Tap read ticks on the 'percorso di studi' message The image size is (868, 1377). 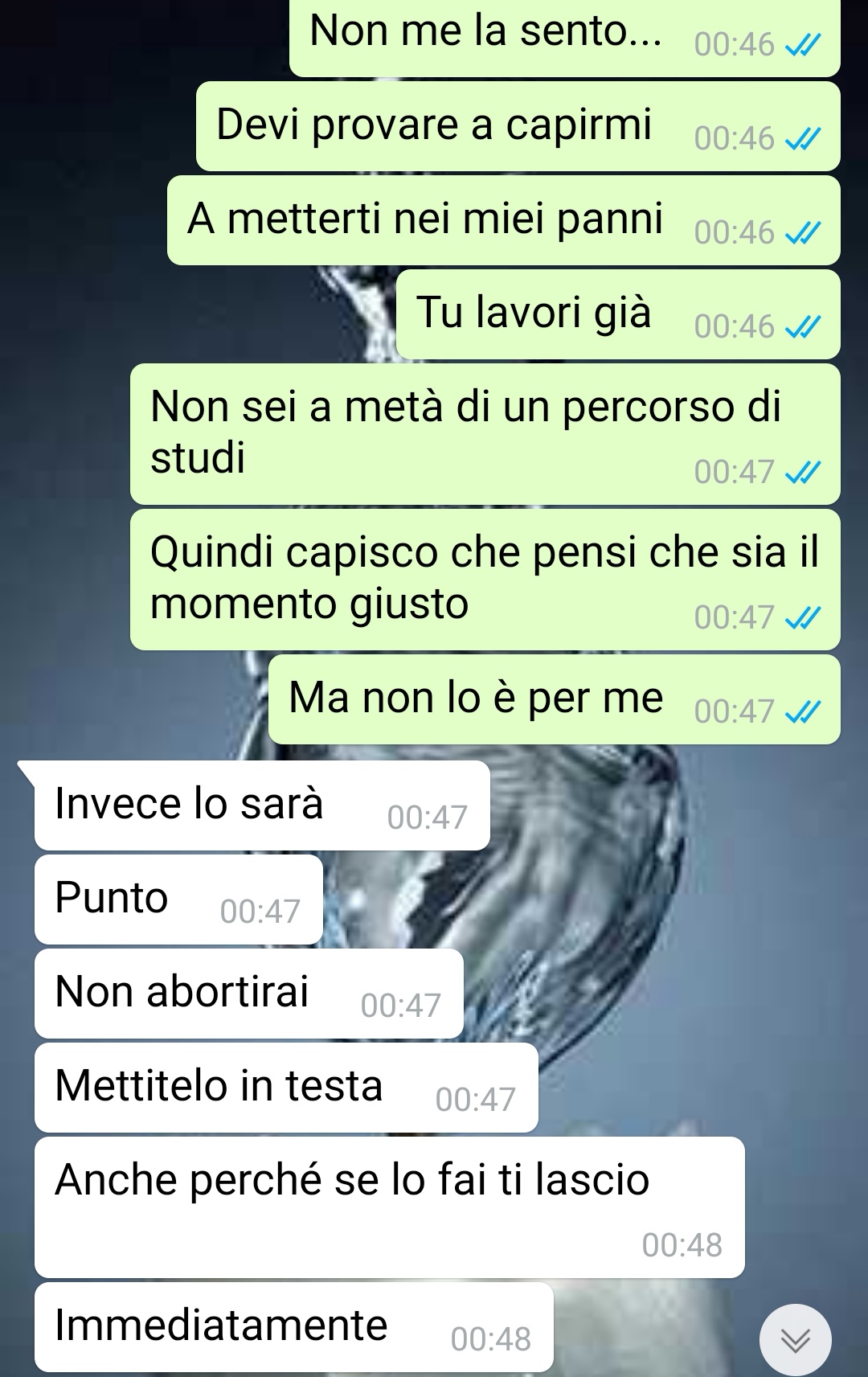pyautogui.click(x=802, y=473)
